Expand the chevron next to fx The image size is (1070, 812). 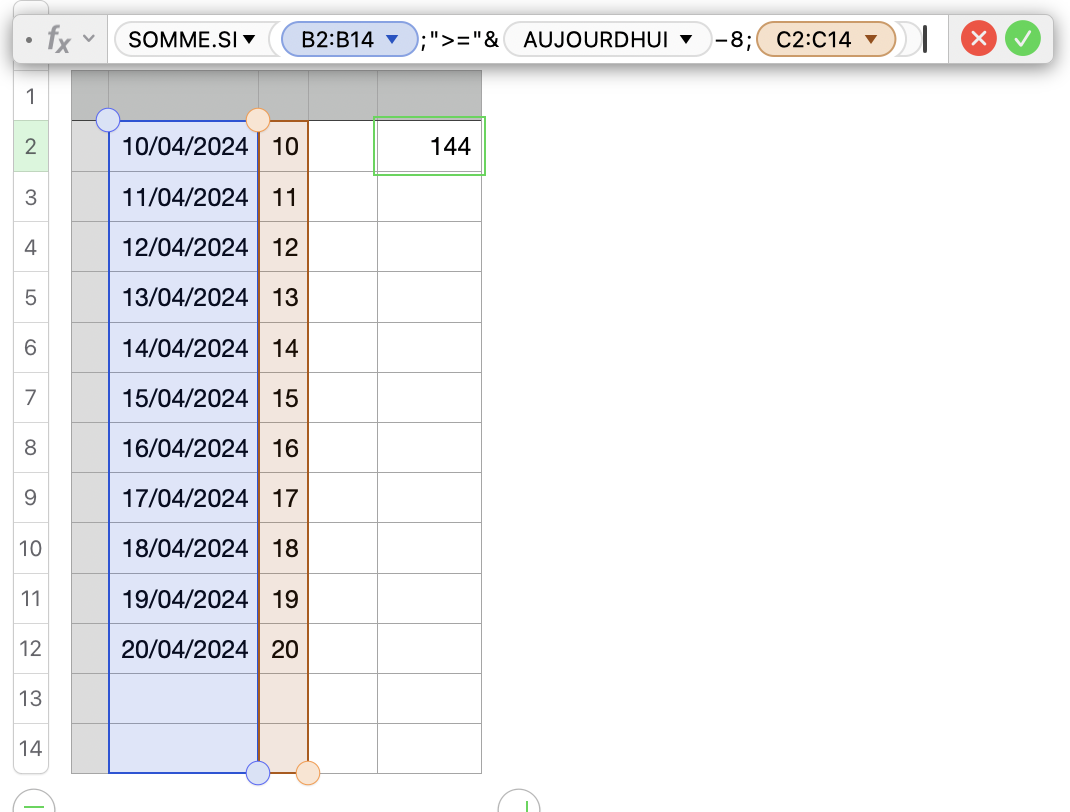click(x=89, y=38)
